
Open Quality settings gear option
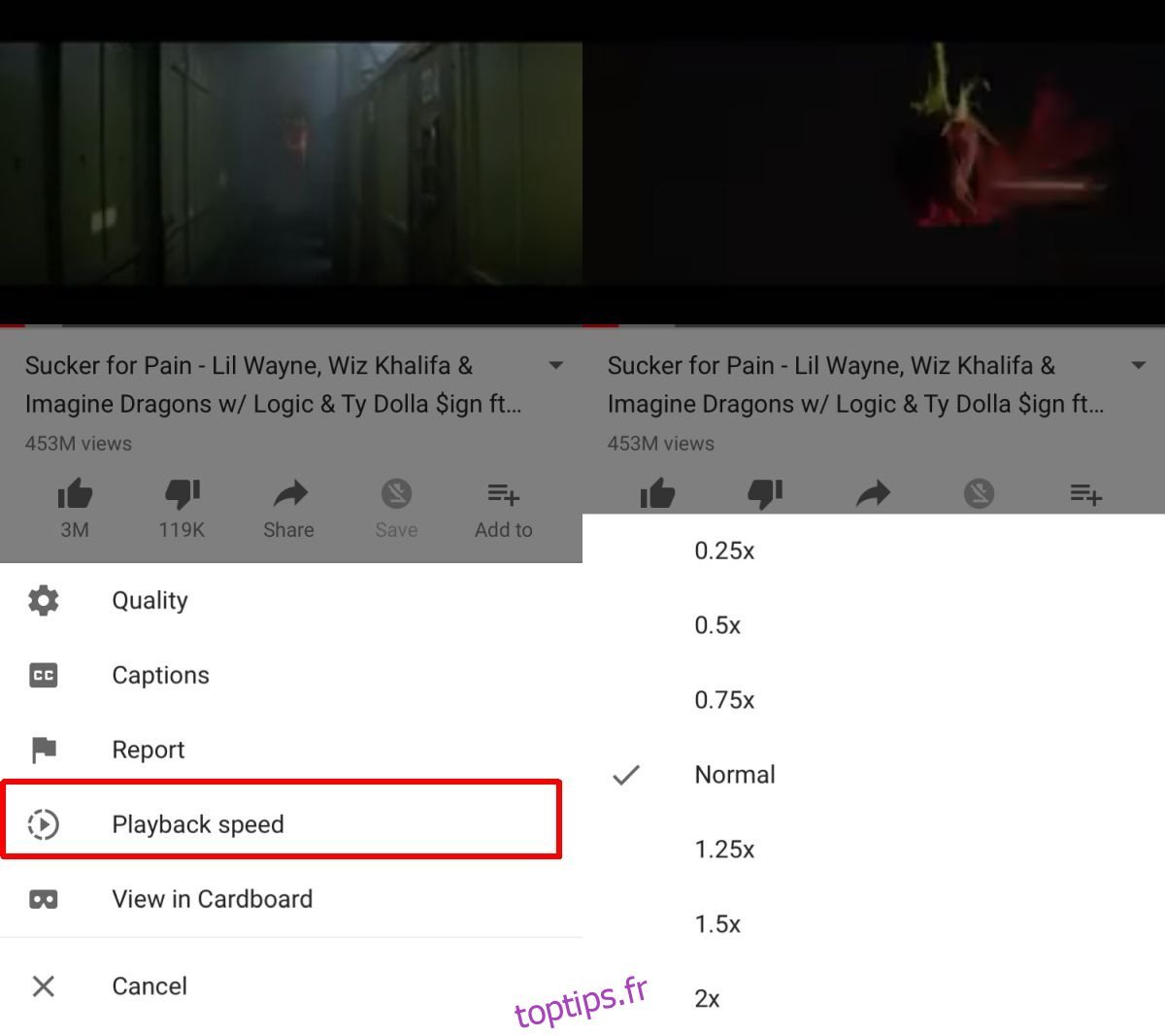tap(291, 600)
